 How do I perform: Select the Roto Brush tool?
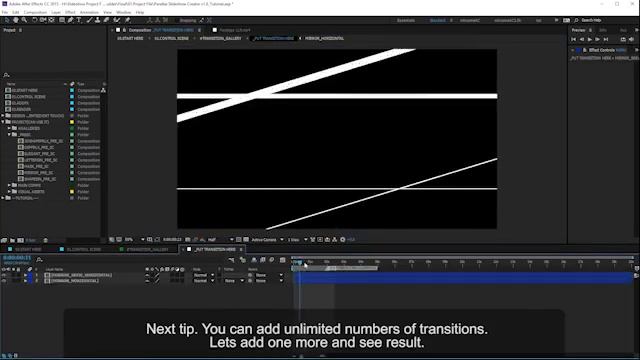[117, 20]
